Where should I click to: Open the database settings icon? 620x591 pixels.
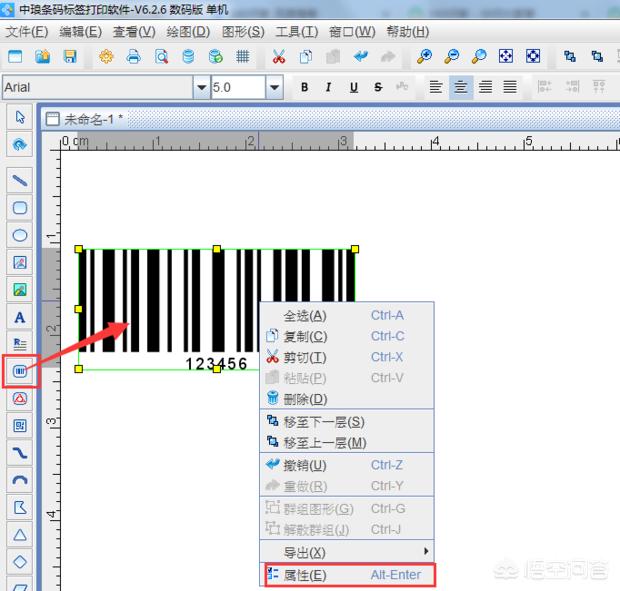tap(188, 57)
